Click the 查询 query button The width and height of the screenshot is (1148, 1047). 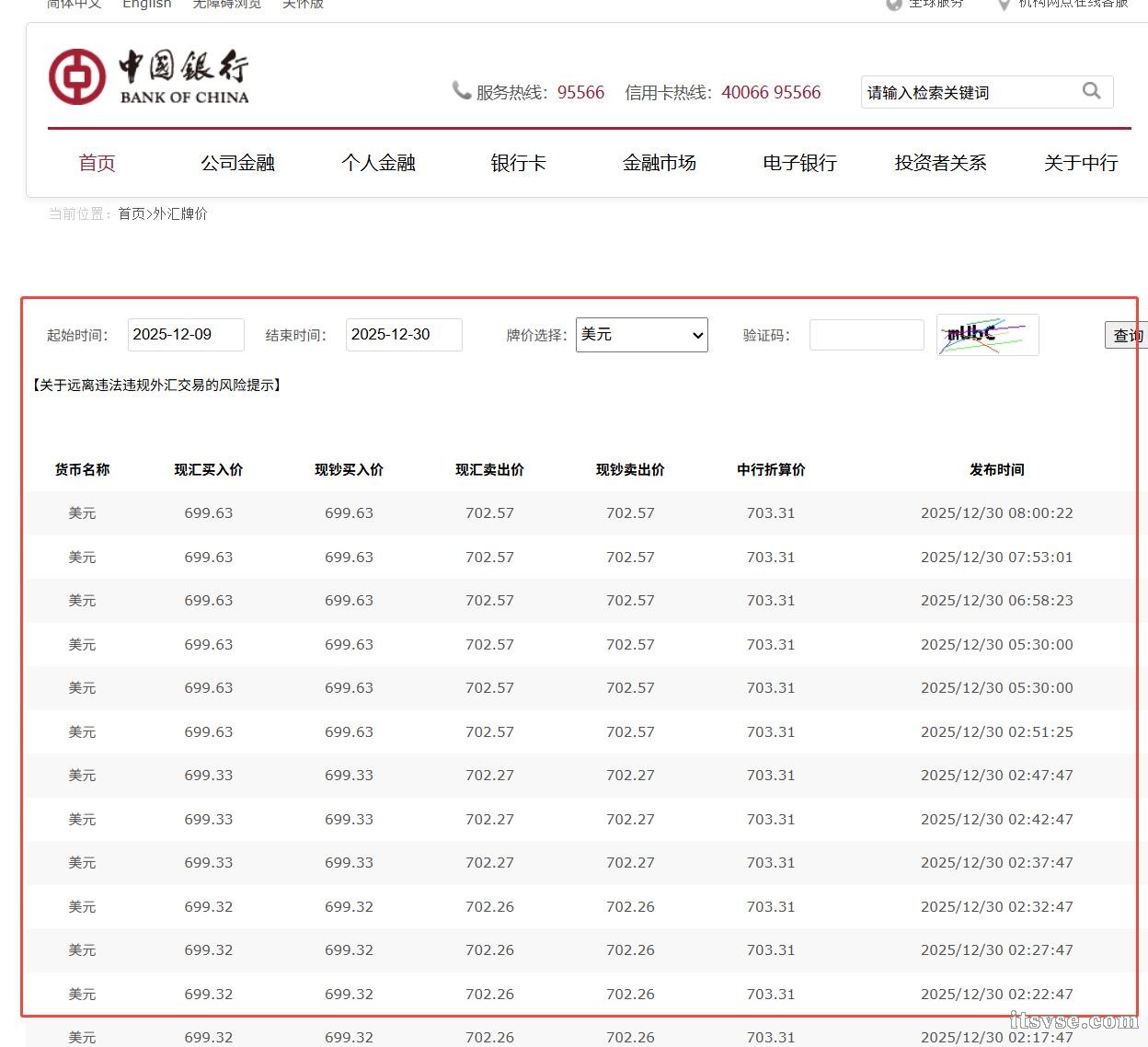pyautogui.click(x=1128, y=335)
